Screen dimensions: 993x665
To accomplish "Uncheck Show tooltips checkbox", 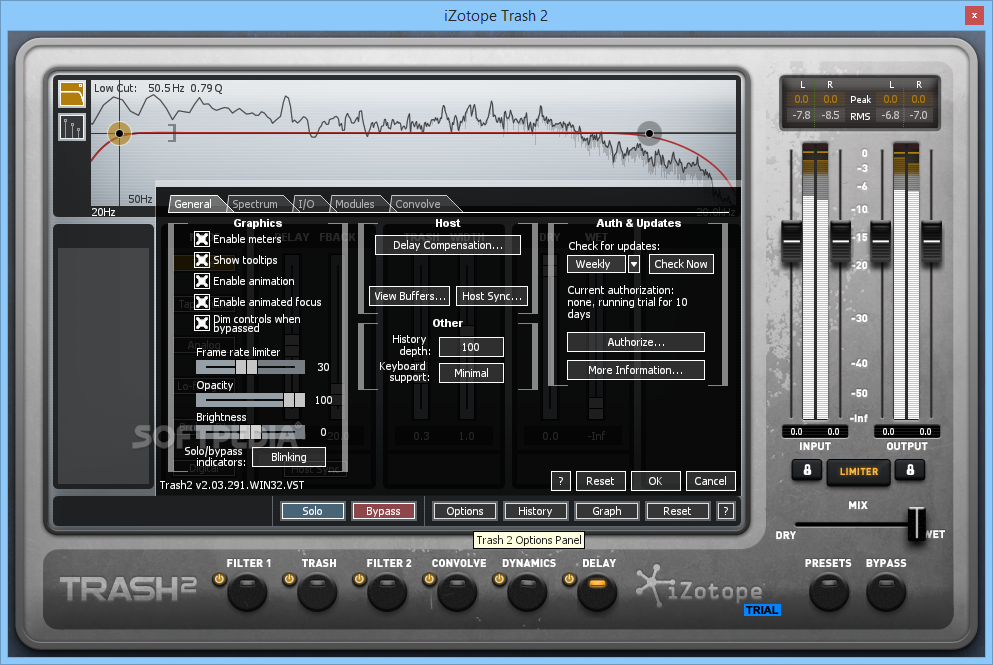I will [202, 260].
